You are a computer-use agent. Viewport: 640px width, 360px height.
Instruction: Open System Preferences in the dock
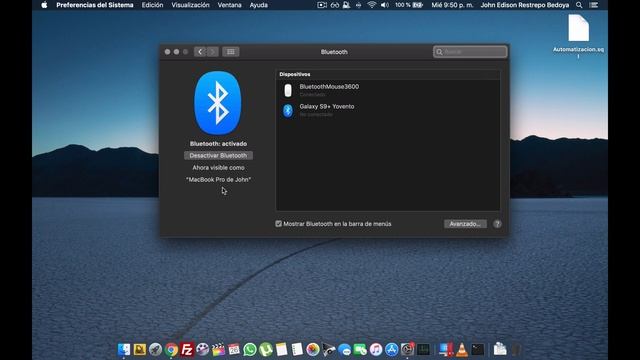[407, 349]
